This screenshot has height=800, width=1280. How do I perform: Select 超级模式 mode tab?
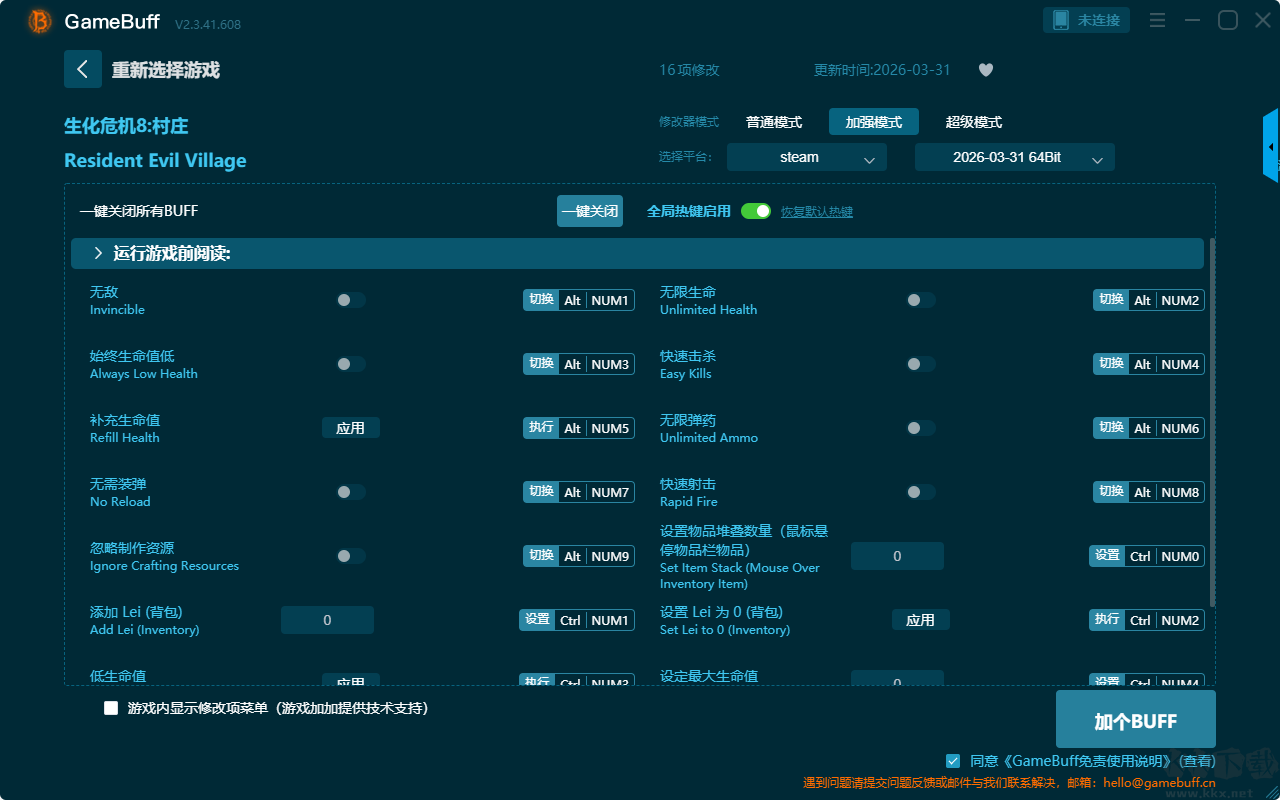tap(974, 122)
